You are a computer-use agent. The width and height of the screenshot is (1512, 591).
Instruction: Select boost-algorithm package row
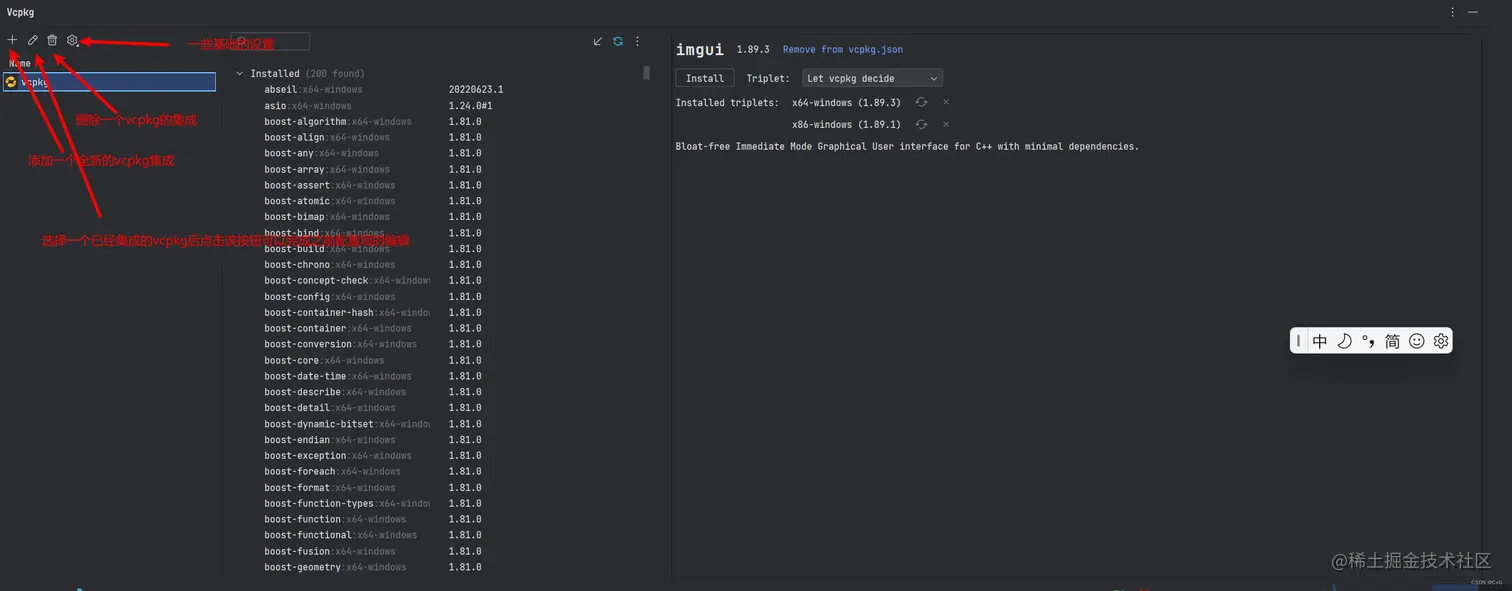tap(338, 121)
